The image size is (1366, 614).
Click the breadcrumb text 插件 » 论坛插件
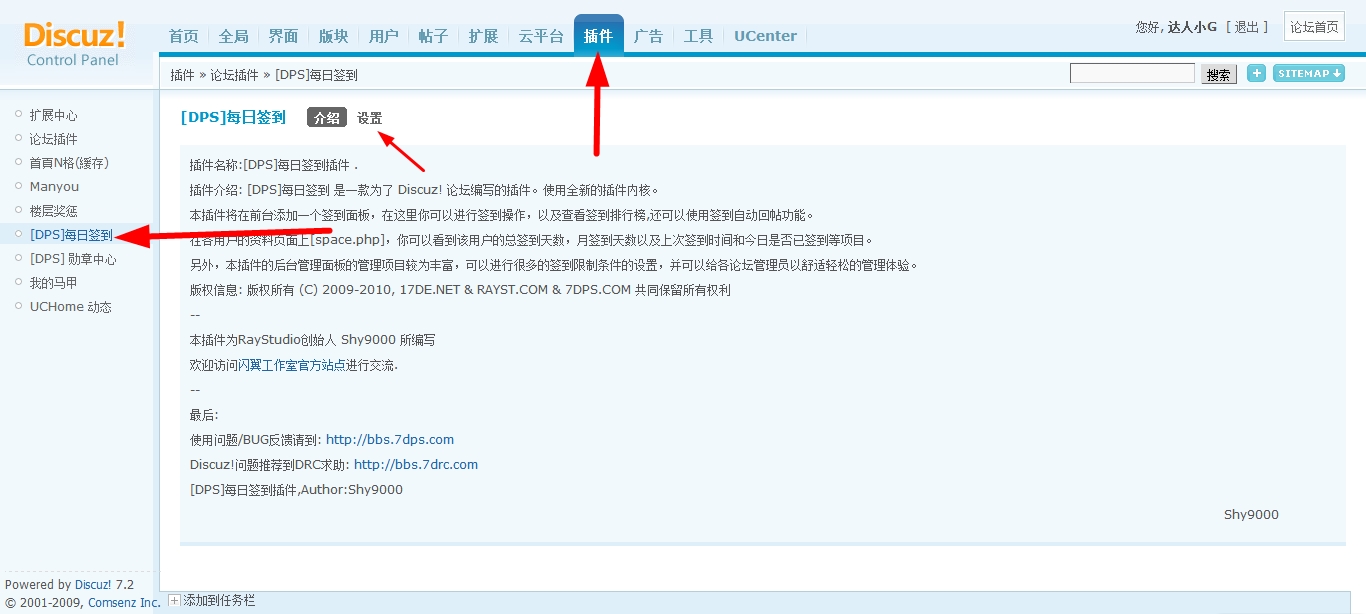tap(214, 75)
